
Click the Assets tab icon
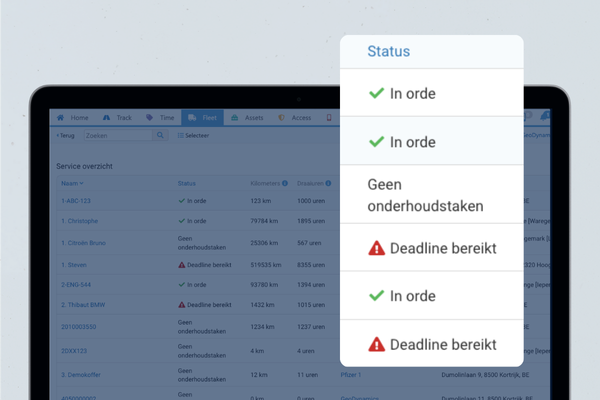tap(234, 118)
